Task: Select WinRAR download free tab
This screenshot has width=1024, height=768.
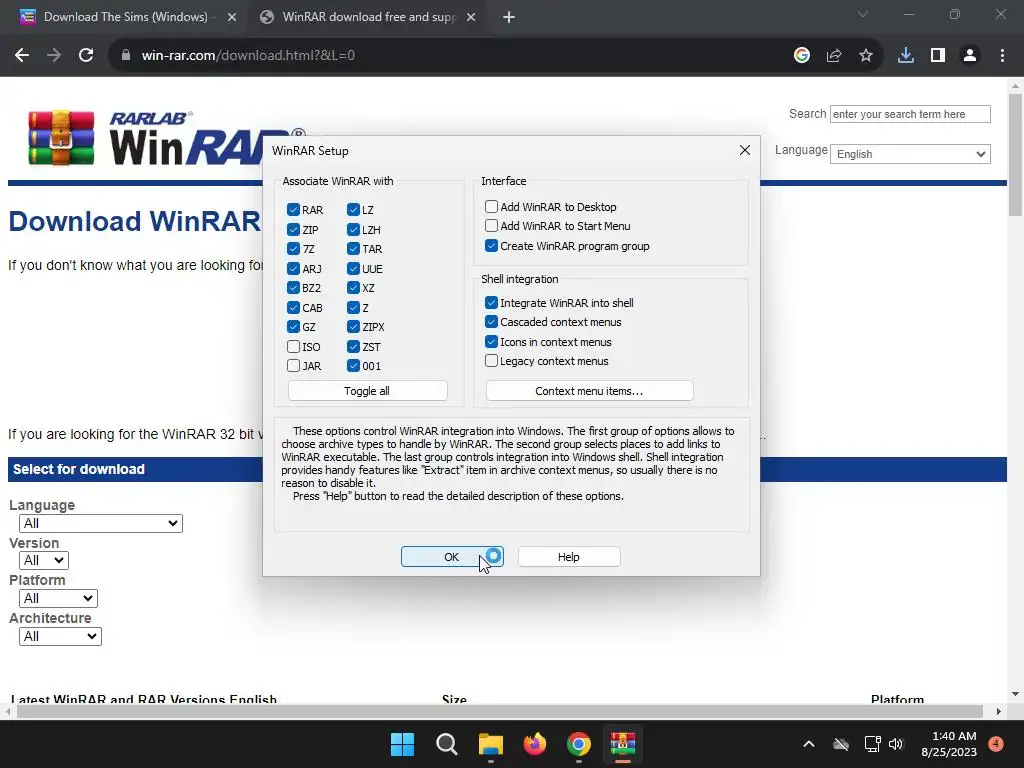Action: pos(369,18)
